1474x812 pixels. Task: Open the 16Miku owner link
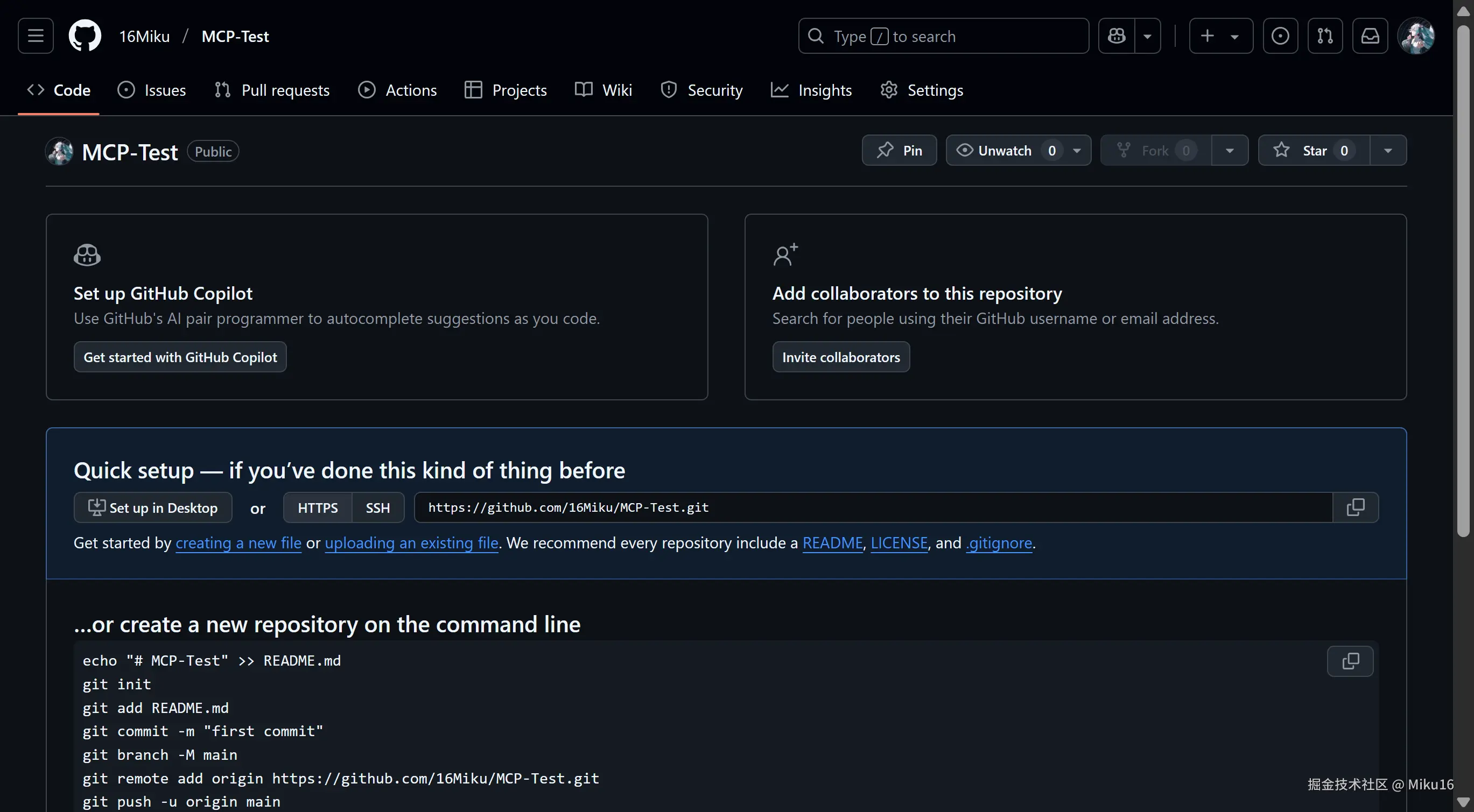click(144, 36)
